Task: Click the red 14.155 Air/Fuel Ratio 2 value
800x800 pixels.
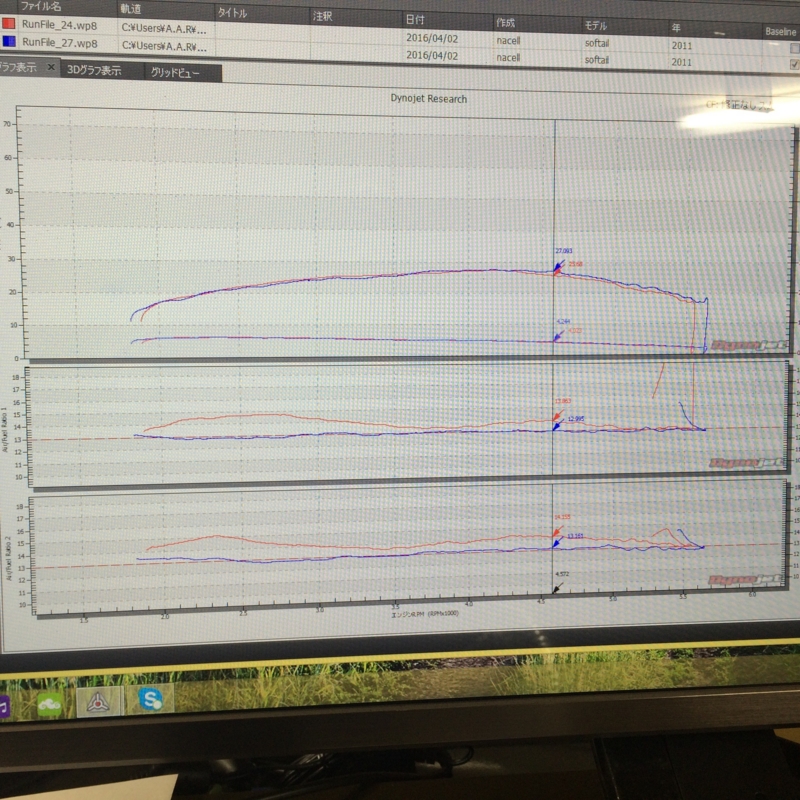Action: pyautogui.click(x=562, y=517)
